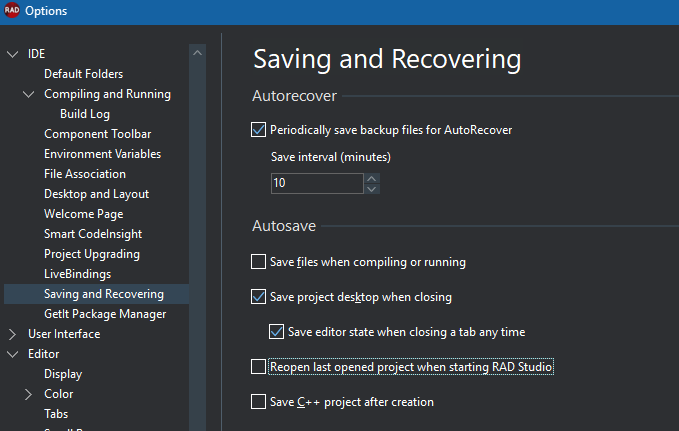Select LiveBindings item
The image size is (679, 431).
[x=78, y=274]
